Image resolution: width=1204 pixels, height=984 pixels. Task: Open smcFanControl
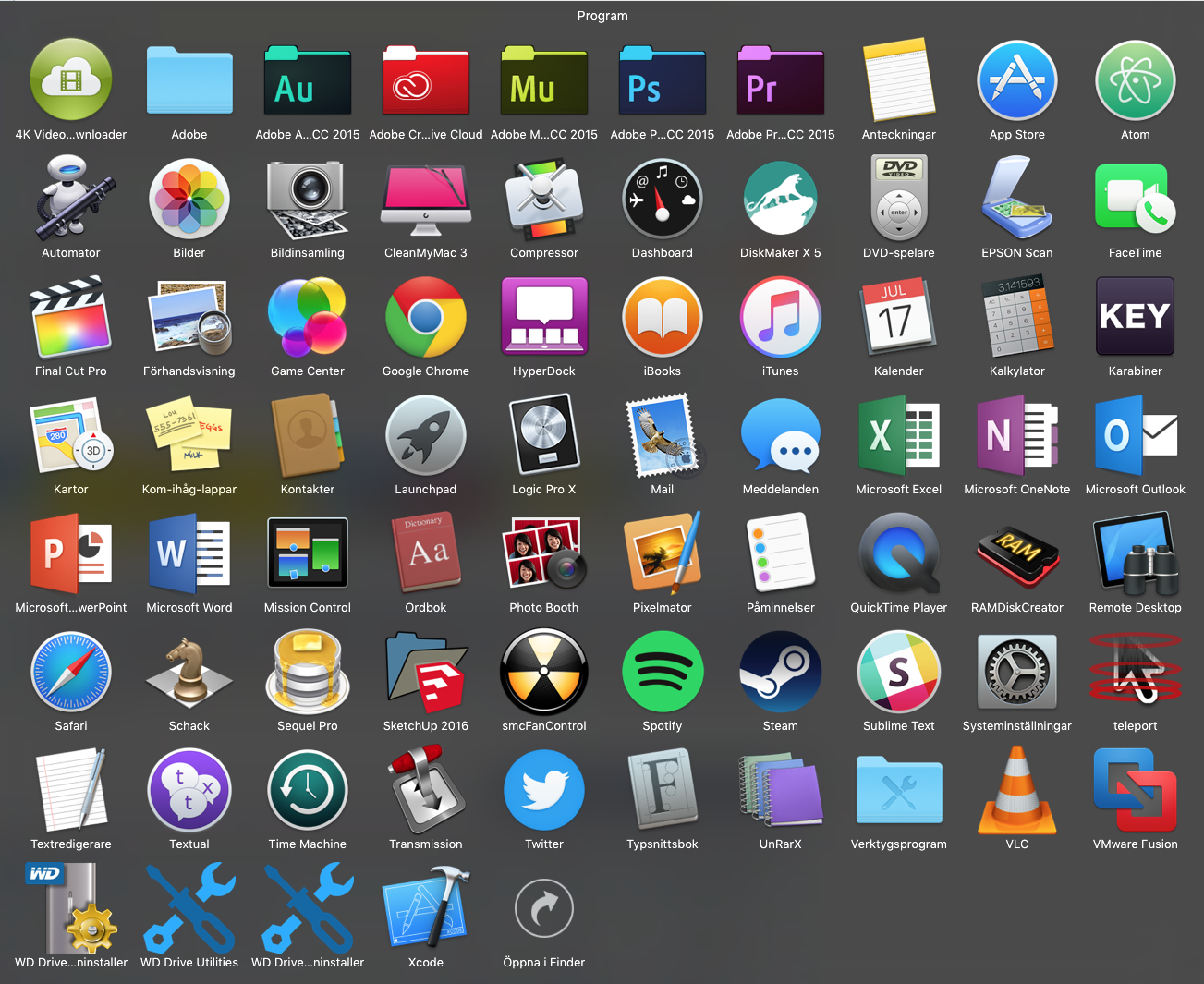pos(544,671)
